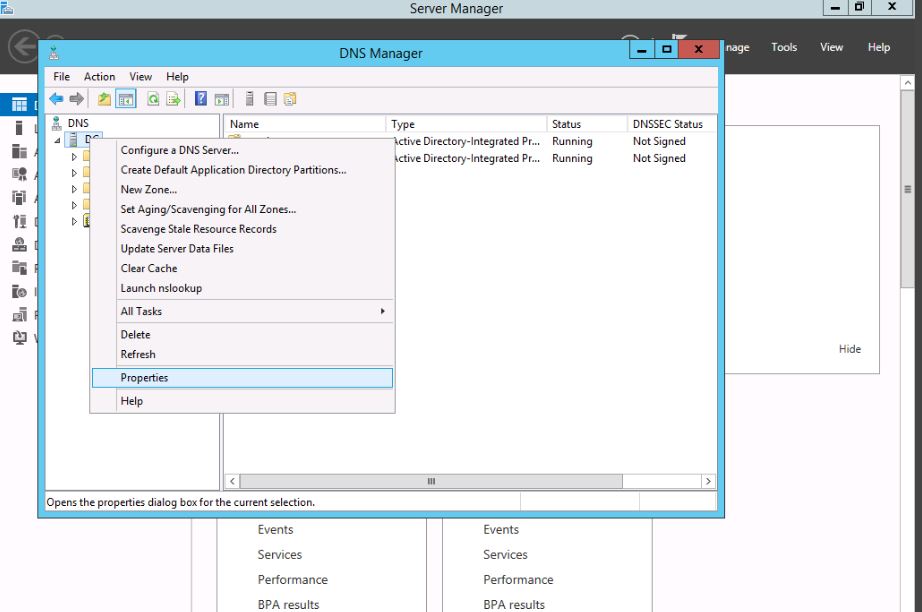This screenshot has width=922, height=612.
Task: Click the horizontal scrollbar thumb in DNS list
Action: coord(431,481)
